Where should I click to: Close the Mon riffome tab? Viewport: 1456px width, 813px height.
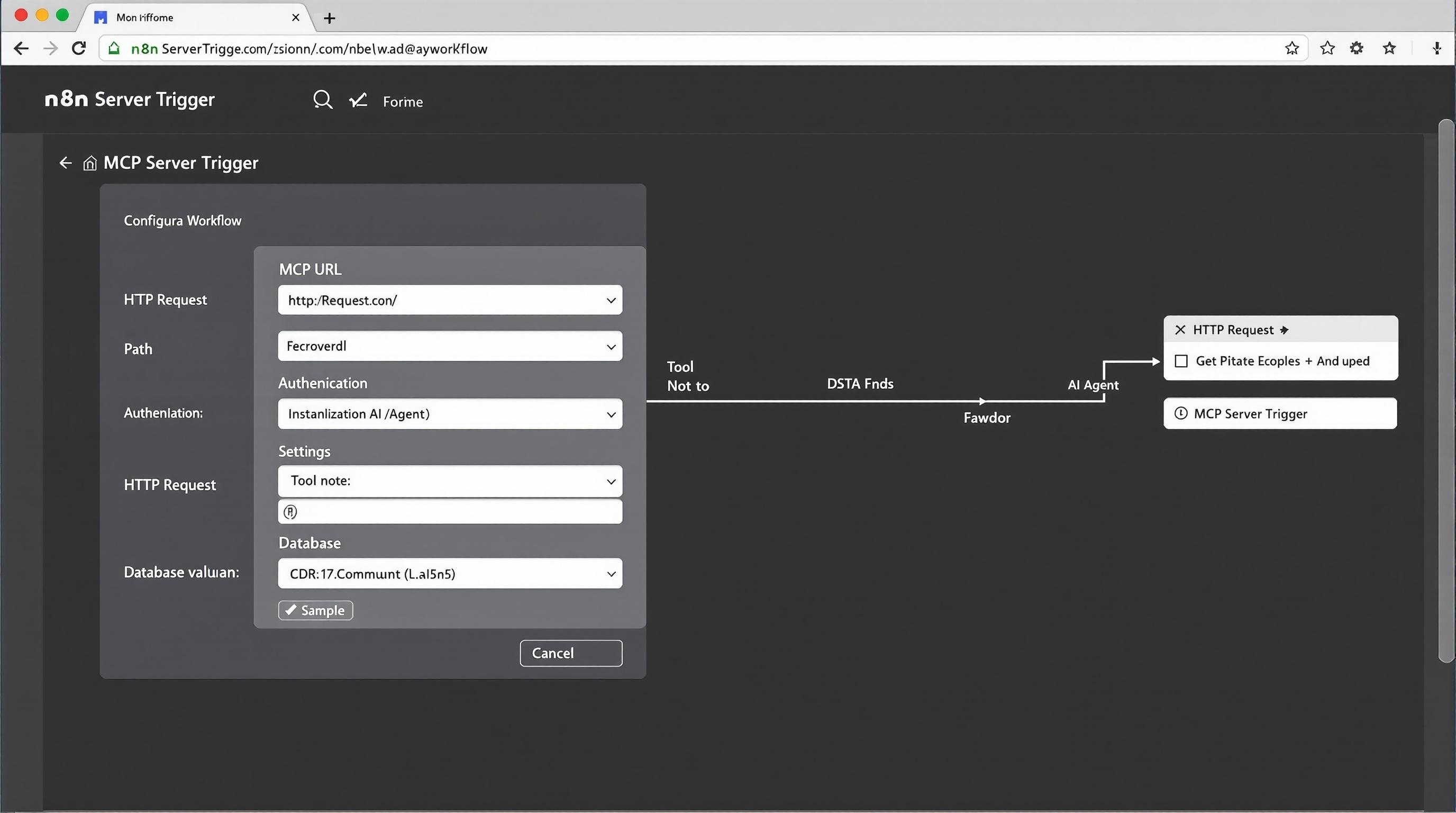point(296,17)
